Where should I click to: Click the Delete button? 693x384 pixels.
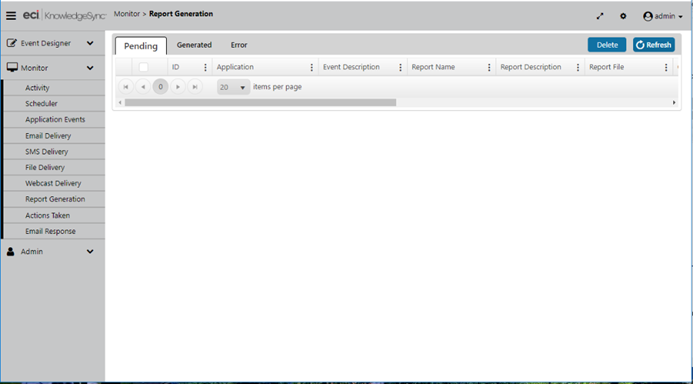607,45
